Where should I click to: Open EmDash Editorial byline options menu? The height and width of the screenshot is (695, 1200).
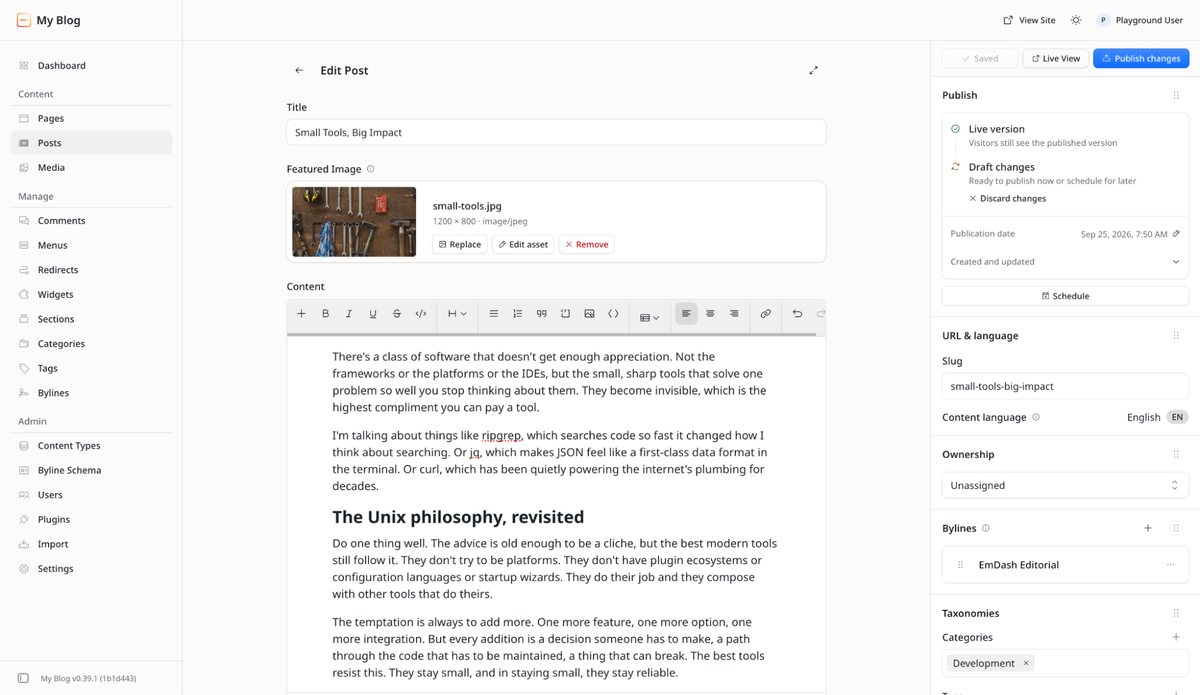1170,565
